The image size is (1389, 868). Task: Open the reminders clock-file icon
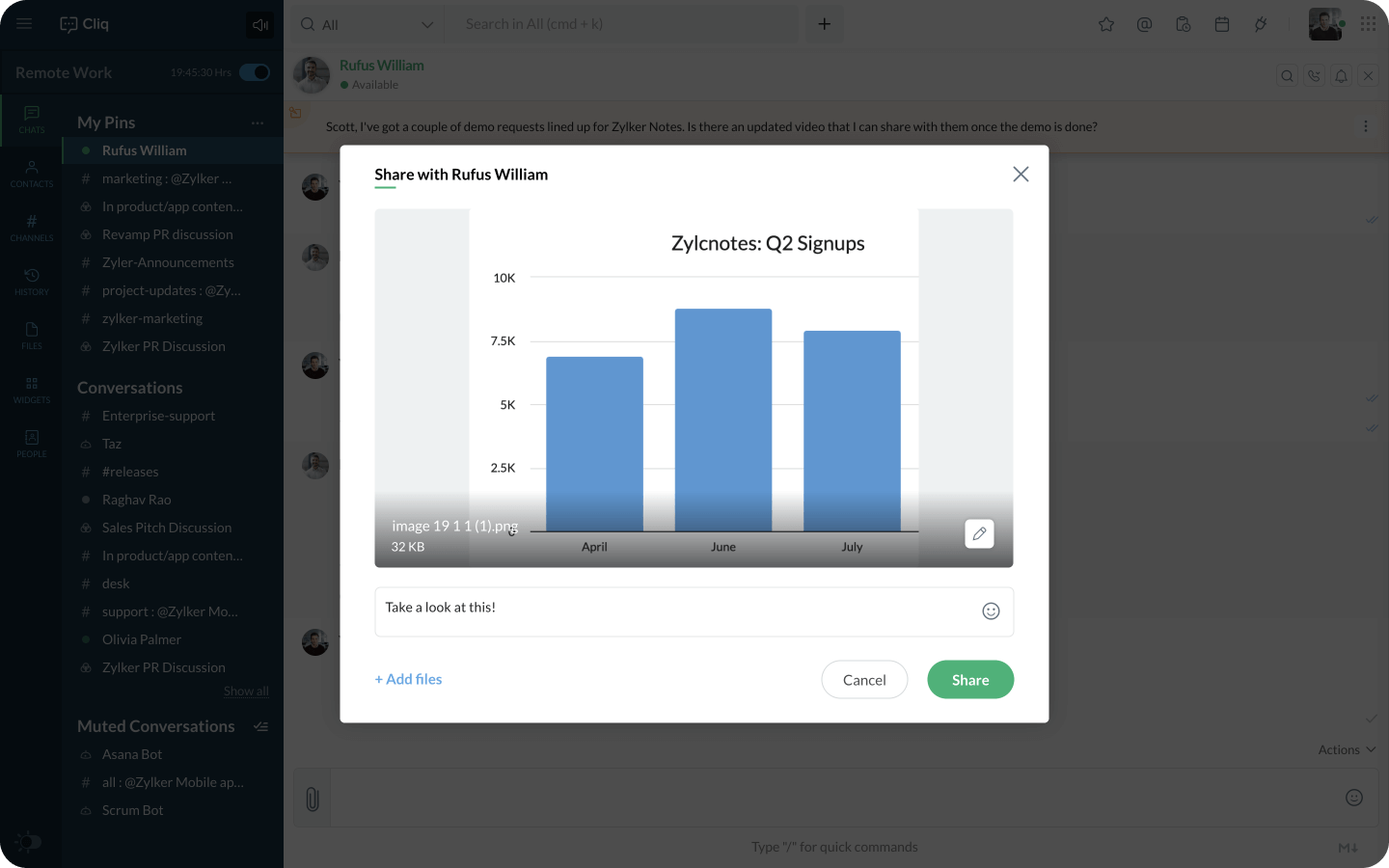point(1184,24)
